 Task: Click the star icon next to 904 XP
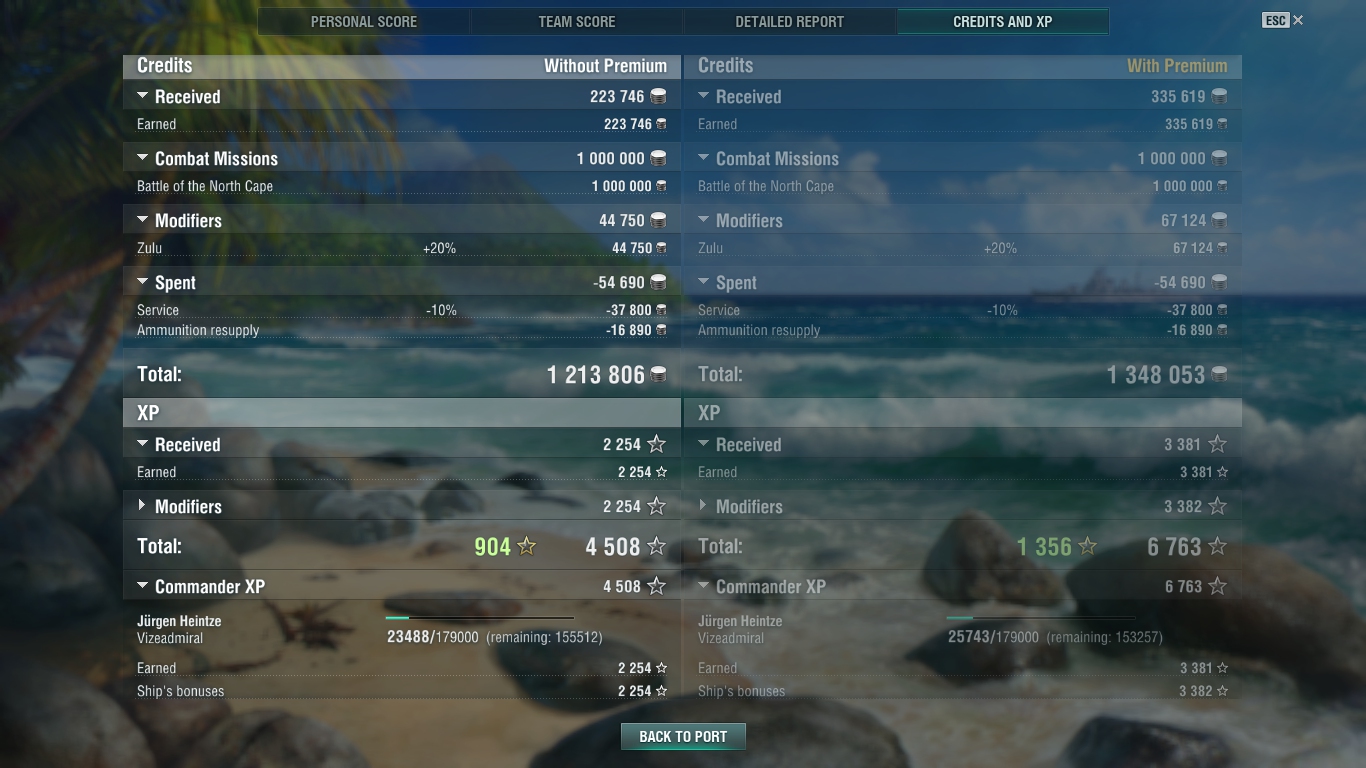pos(526,546)
